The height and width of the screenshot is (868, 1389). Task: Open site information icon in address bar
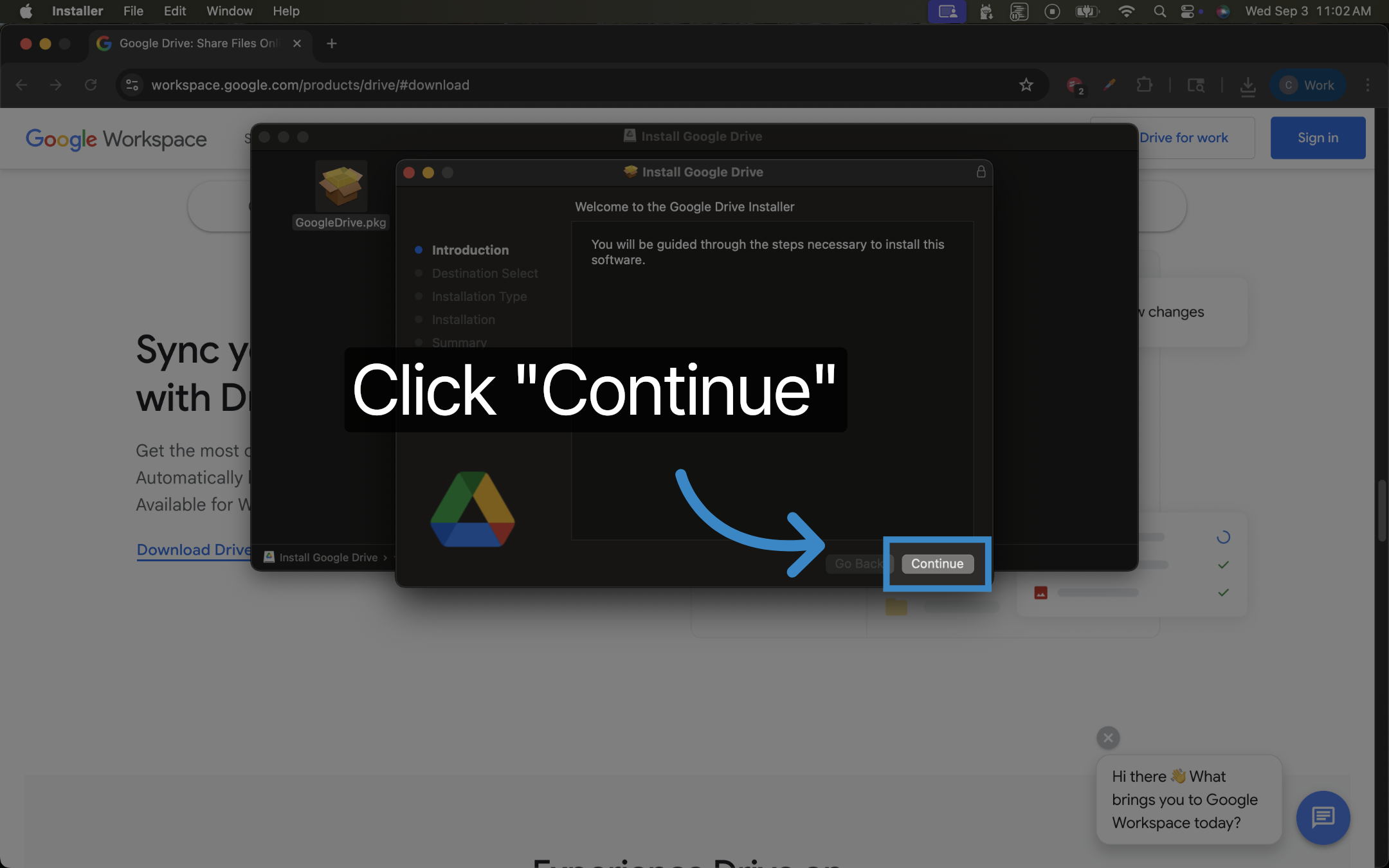pyautogui.click(x=132, y=85)
